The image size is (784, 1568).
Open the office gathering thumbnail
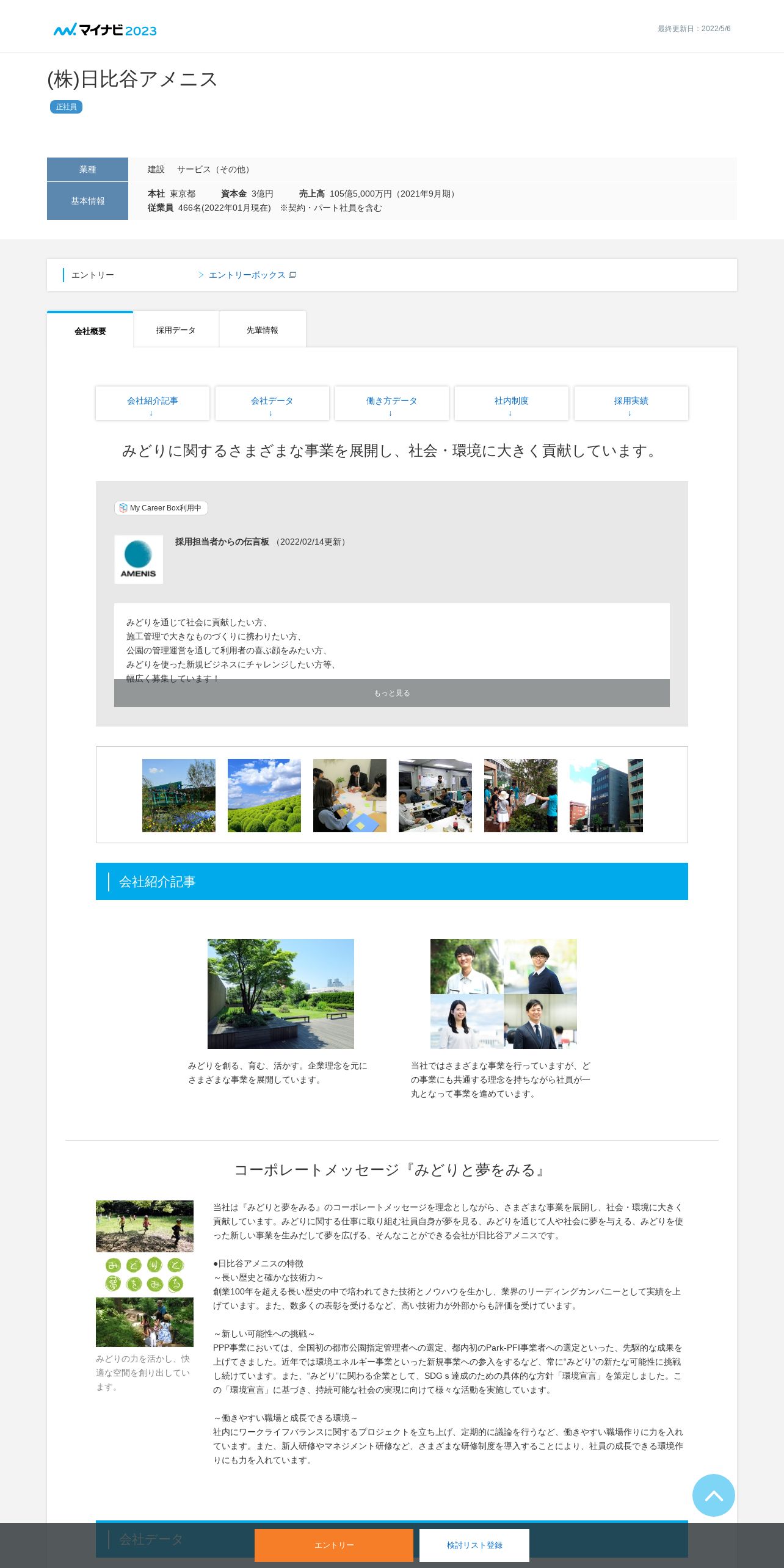pyautogui.click(x=435, y=796)
